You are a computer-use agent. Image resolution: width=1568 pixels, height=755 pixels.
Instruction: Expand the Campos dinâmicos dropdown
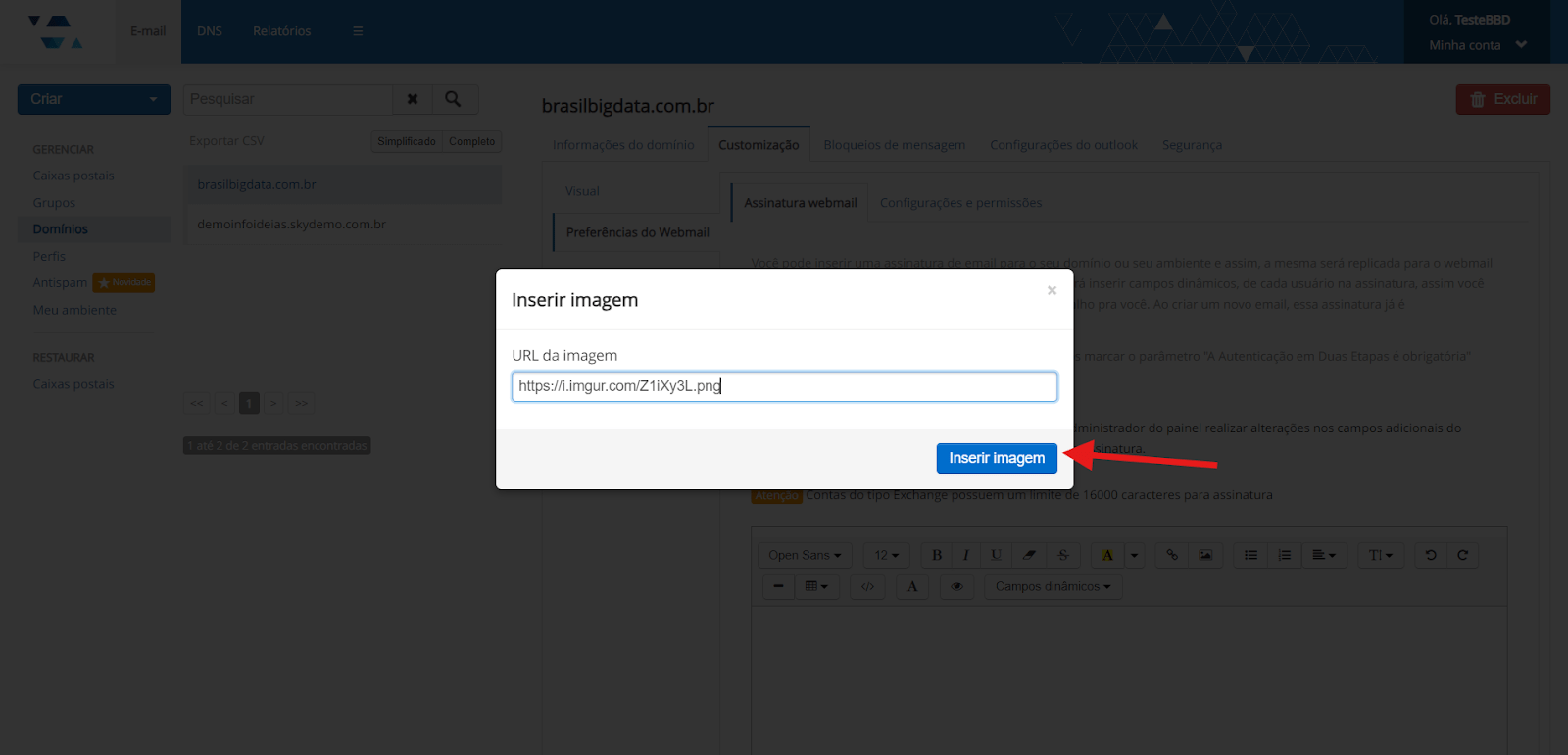pos(1053,586)
